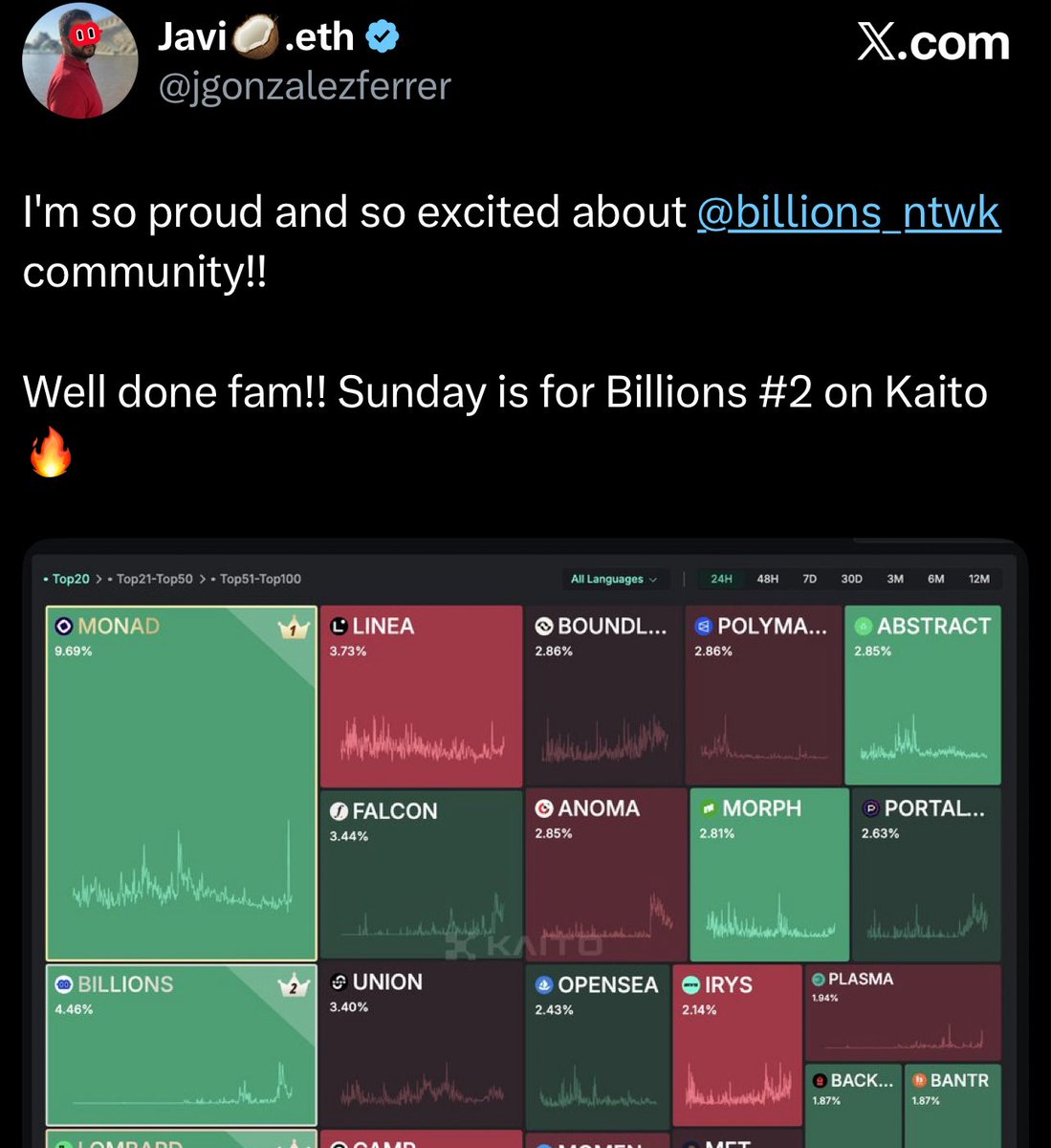Click the Falcon logo icon
1051x1148 pixels.
(339, 811)
